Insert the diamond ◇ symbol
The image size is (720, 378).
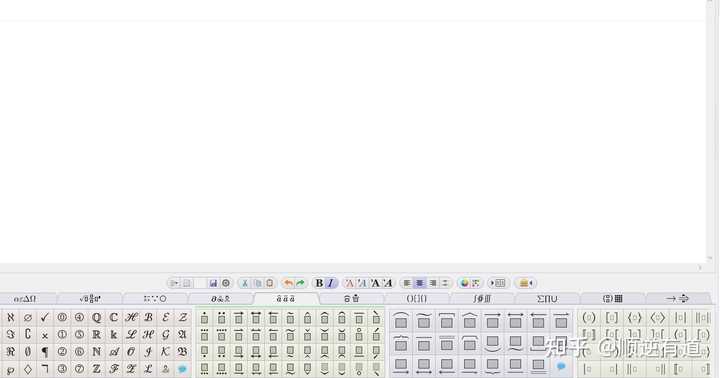point(28,369)
